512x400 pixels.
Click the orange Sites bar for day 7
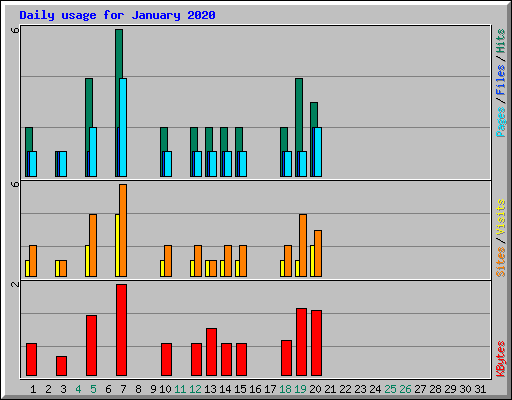coord(123,230)
